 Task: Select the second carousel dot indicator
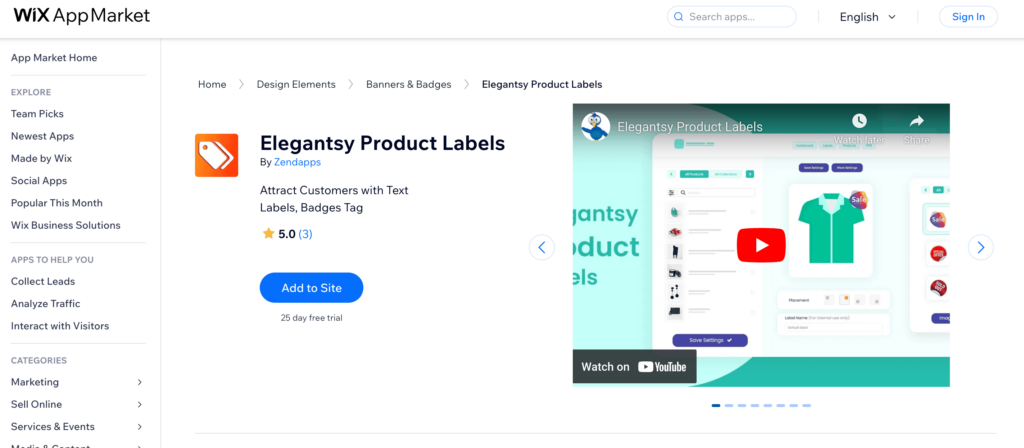pyautogui.click(x=729, y=406)
